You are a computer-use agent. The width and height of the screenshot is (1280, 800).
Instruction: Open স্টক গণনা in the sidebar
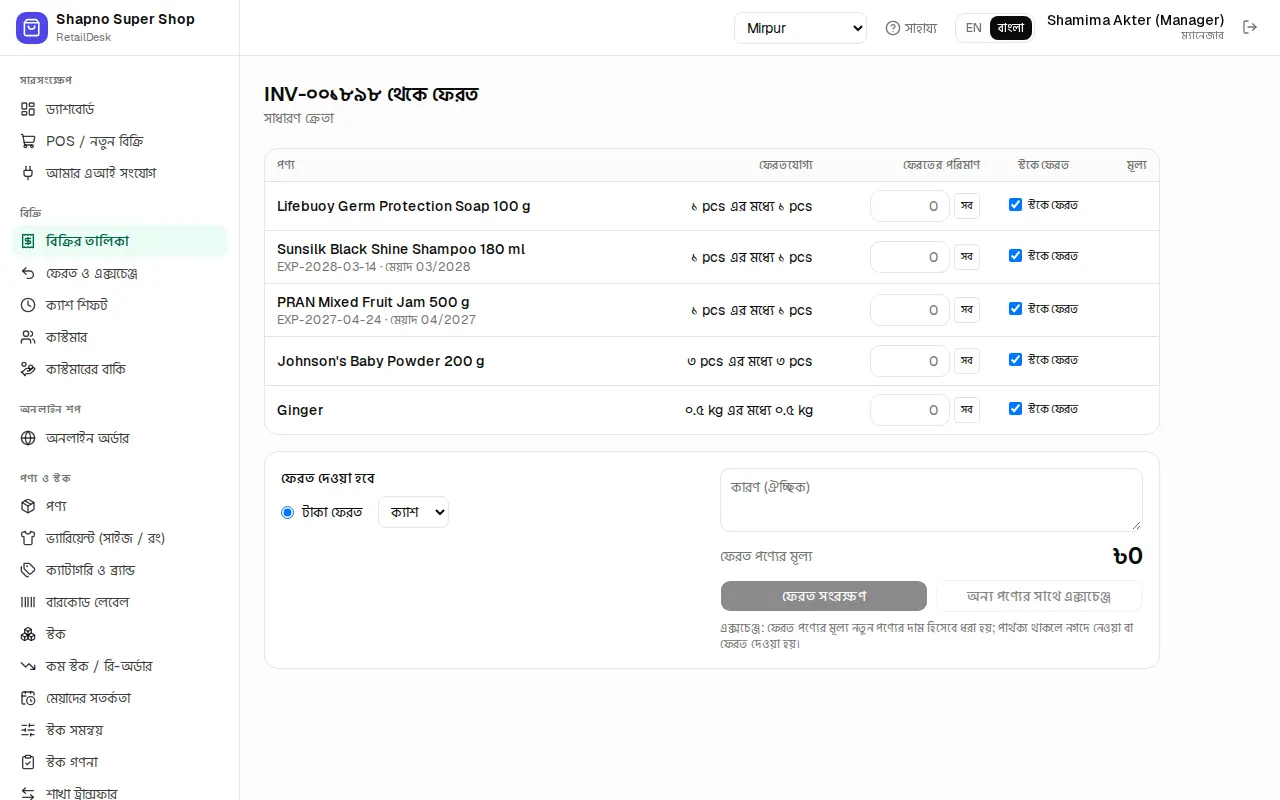[120, 762]
